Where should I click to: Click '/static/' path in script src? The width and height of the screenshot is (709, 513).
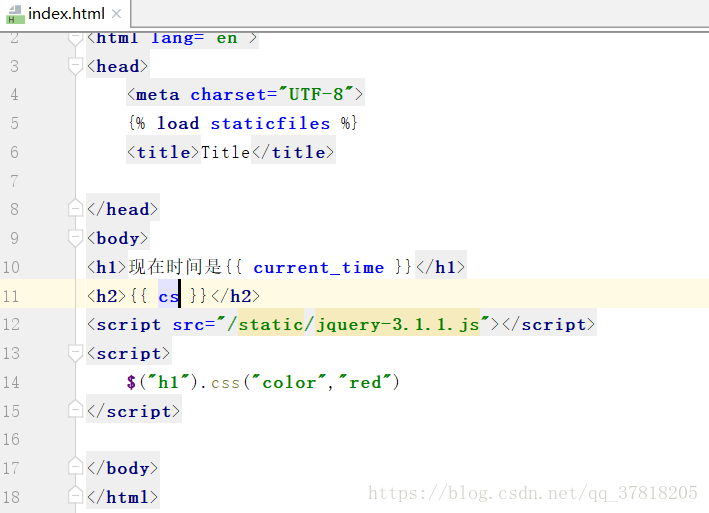pos(271,325)
